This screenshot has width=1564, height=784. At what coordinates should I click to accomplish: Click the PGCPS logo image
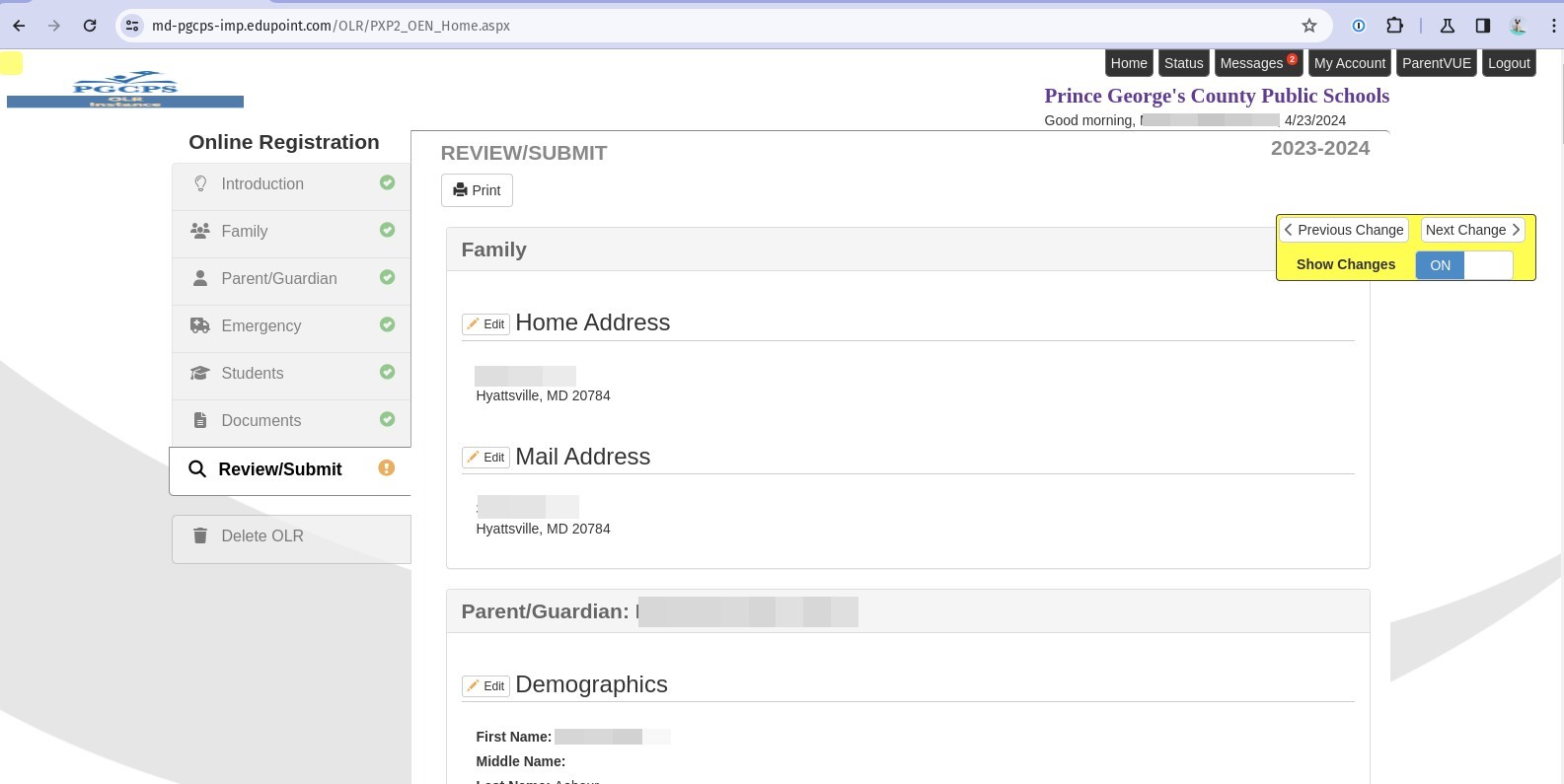pyautogui.click(x=125, y=89)
